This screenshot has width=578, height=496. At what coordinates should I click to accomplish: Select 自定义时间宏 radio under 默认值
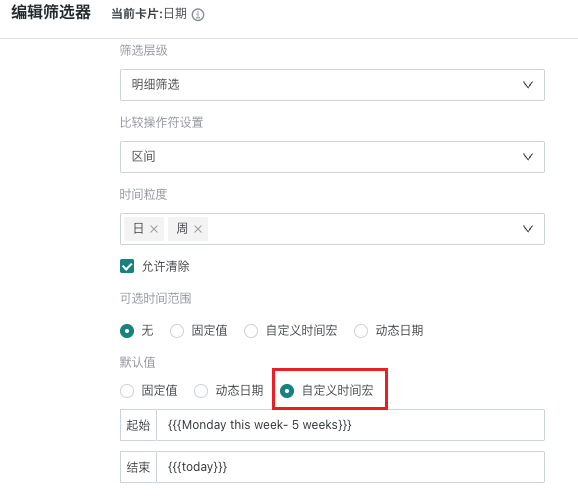click(287, 391)
